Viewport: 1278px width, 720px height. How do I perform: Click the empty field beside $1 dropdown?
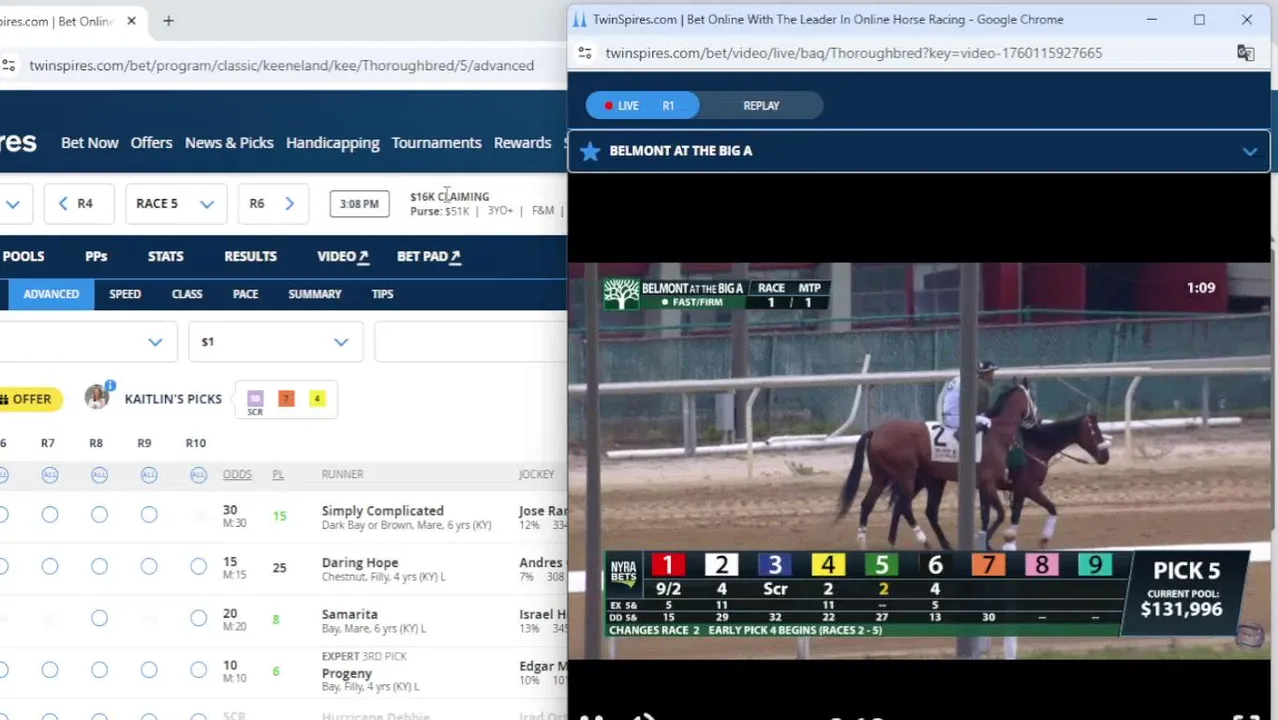tap(470, 342)
